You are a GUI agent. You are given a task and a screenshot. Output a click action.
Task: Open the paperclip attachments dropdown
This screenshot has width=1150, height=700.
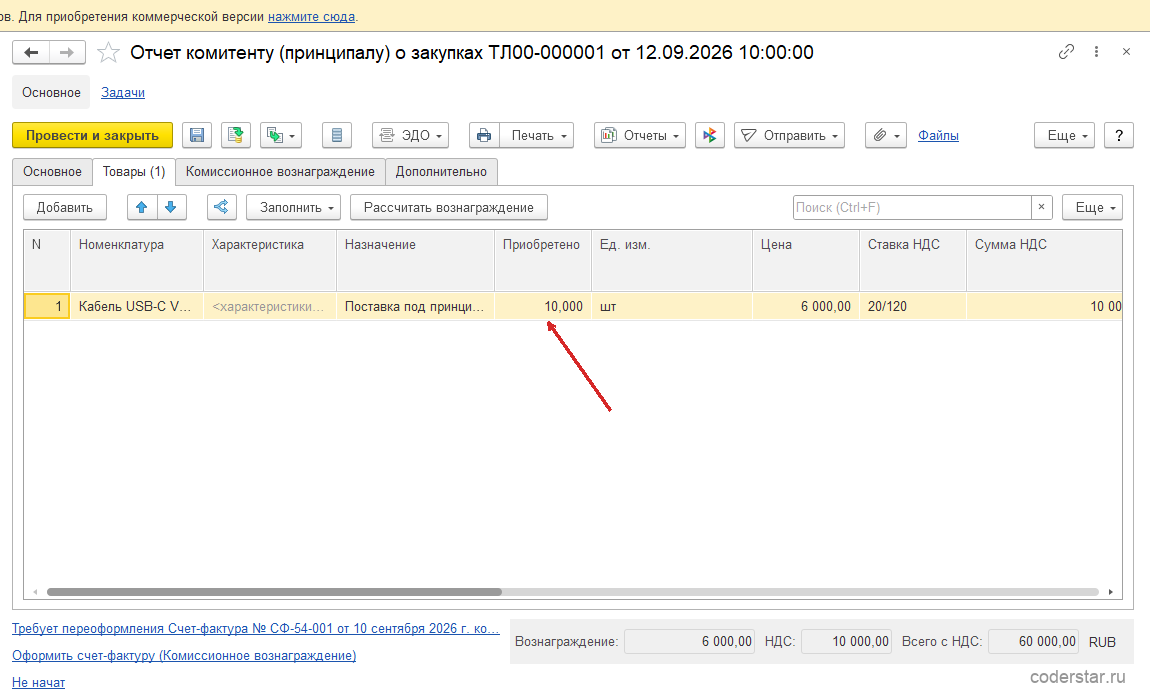coord(886,136)
